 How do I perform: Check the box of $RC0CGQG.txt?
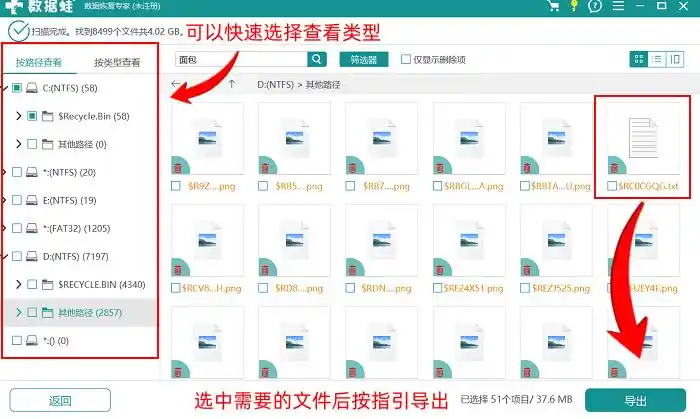(x=612, y=186)
